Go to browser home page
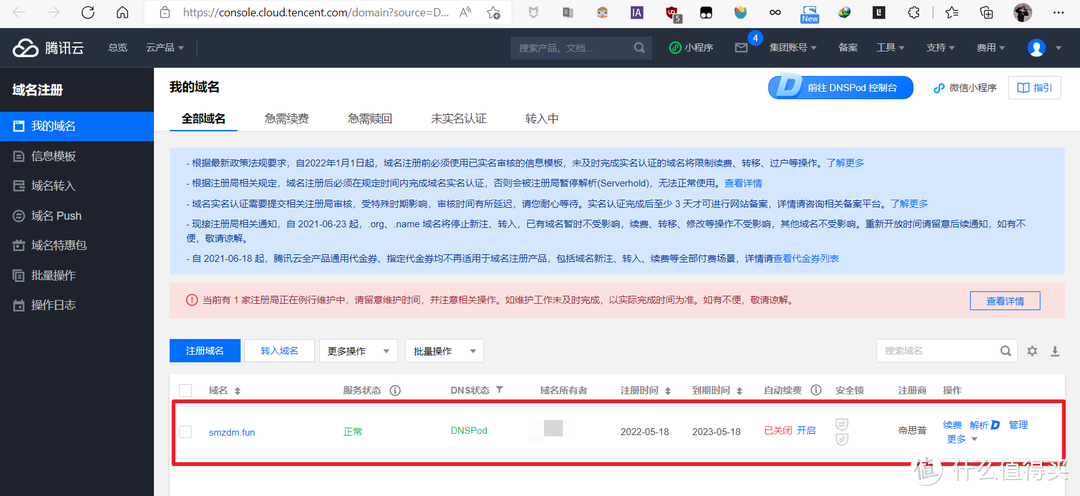This screenshot has height=496, width=1080. (122, 12)
